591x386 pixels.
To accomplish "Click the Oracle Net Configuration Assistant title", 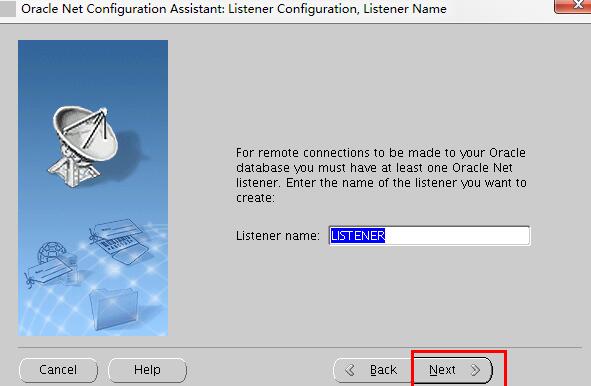I will coord(234,9).
